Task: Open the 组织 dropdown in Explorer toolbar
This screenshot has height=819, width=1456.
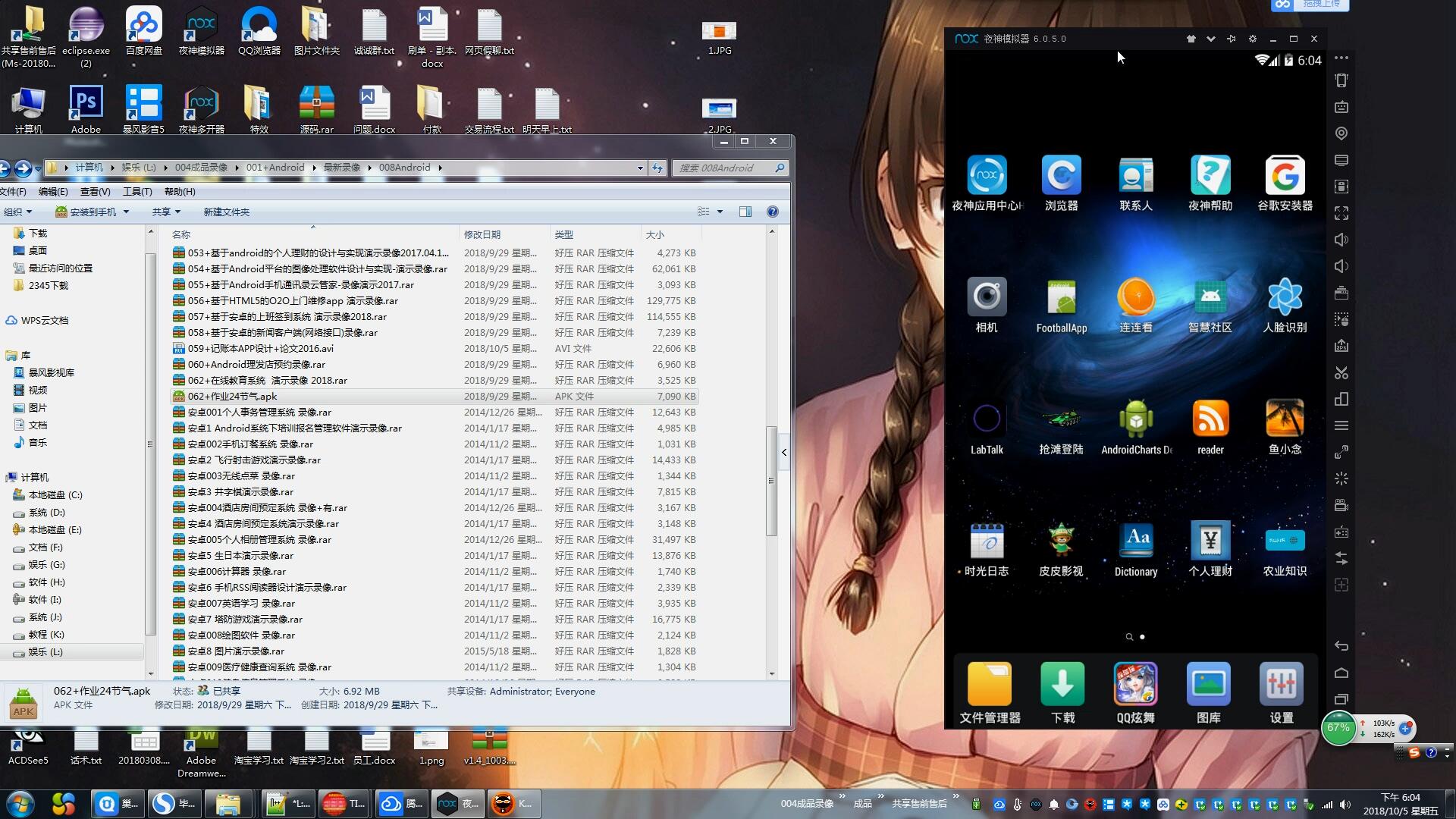Action: pos(17,212)
